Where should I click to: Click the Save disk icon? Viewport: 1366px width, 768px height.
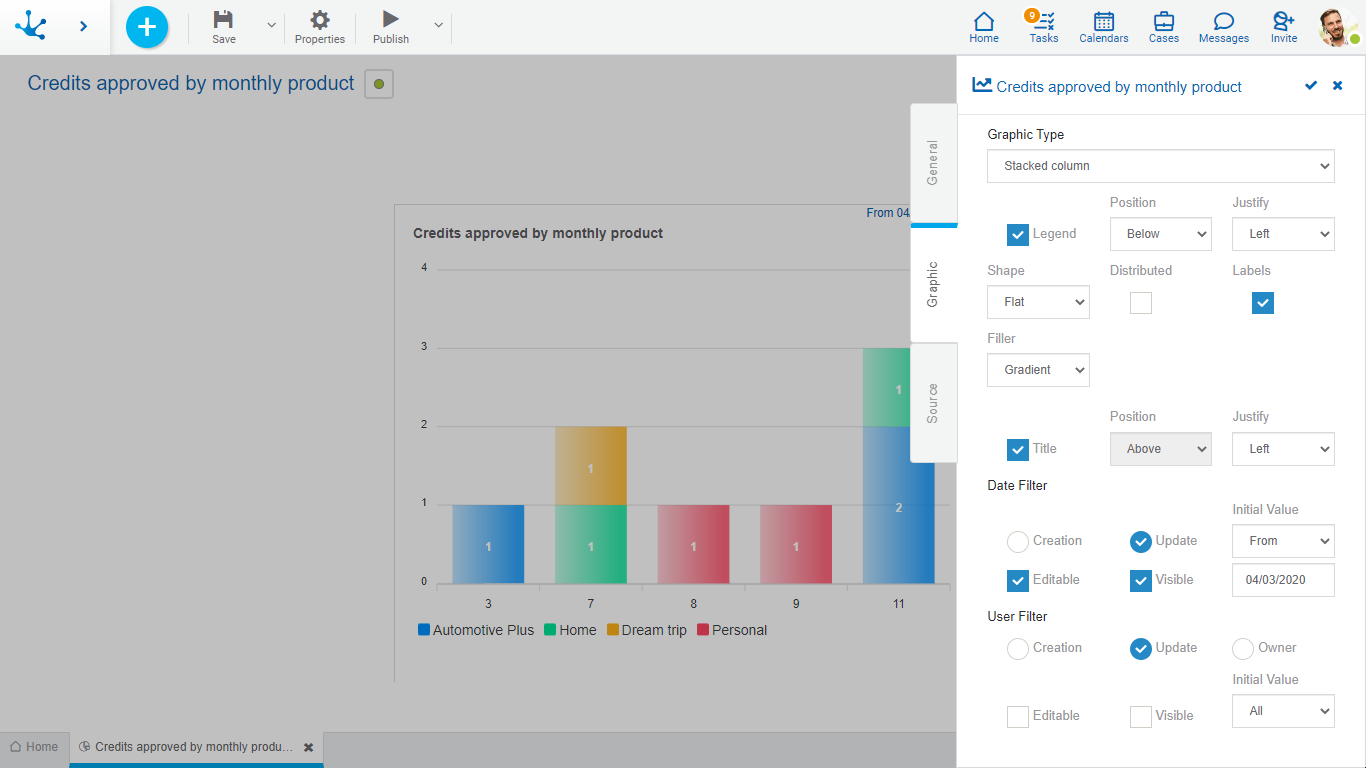click(x=224, y=20)
